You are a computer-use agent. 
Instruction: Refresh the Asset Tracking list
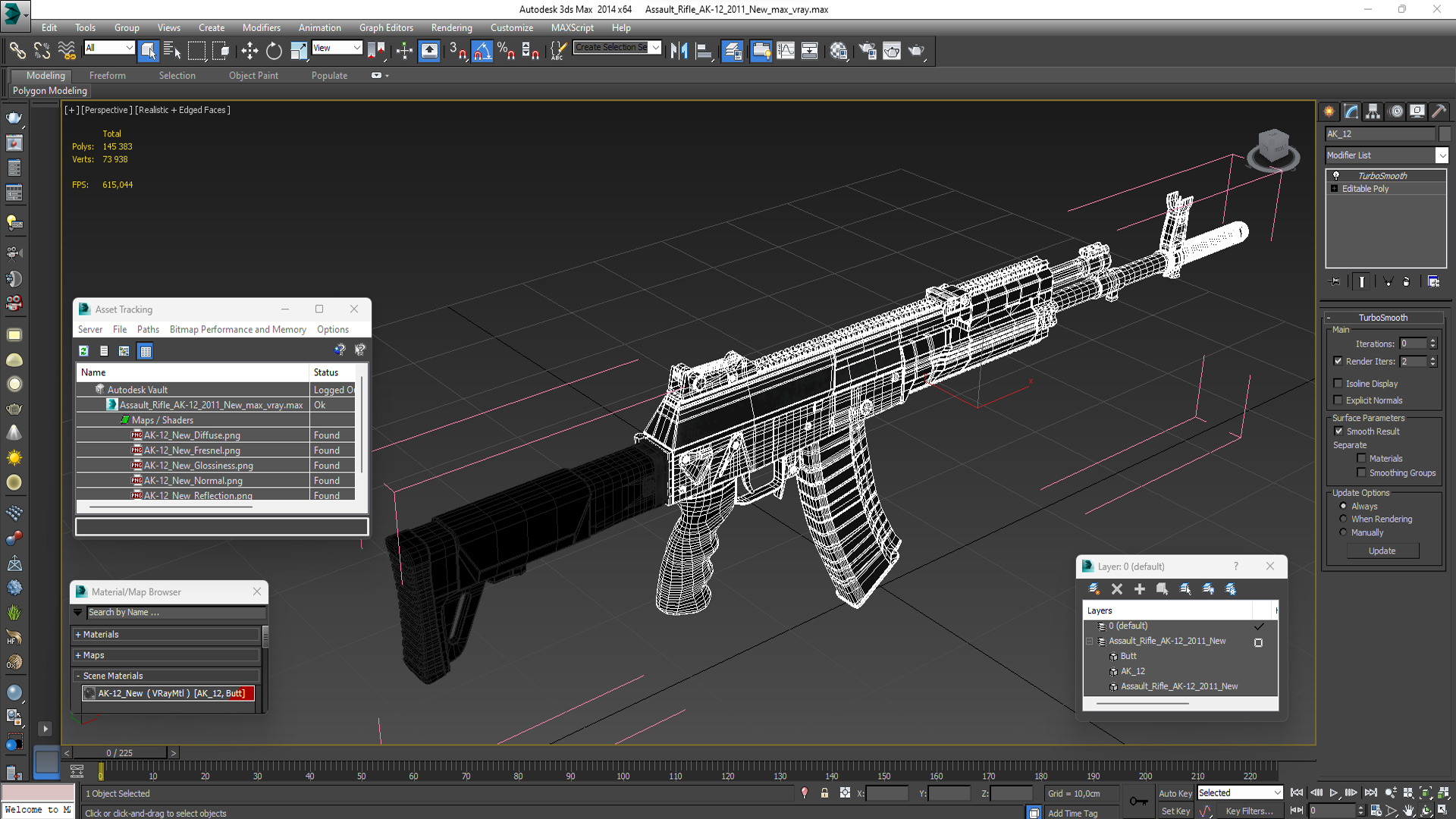[84, 350]
